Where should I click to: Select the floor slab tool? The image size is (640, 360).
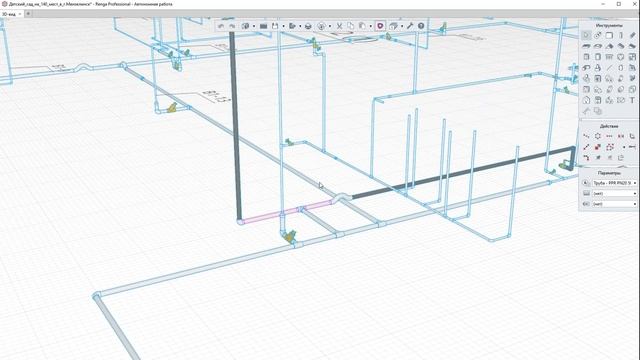586,46
